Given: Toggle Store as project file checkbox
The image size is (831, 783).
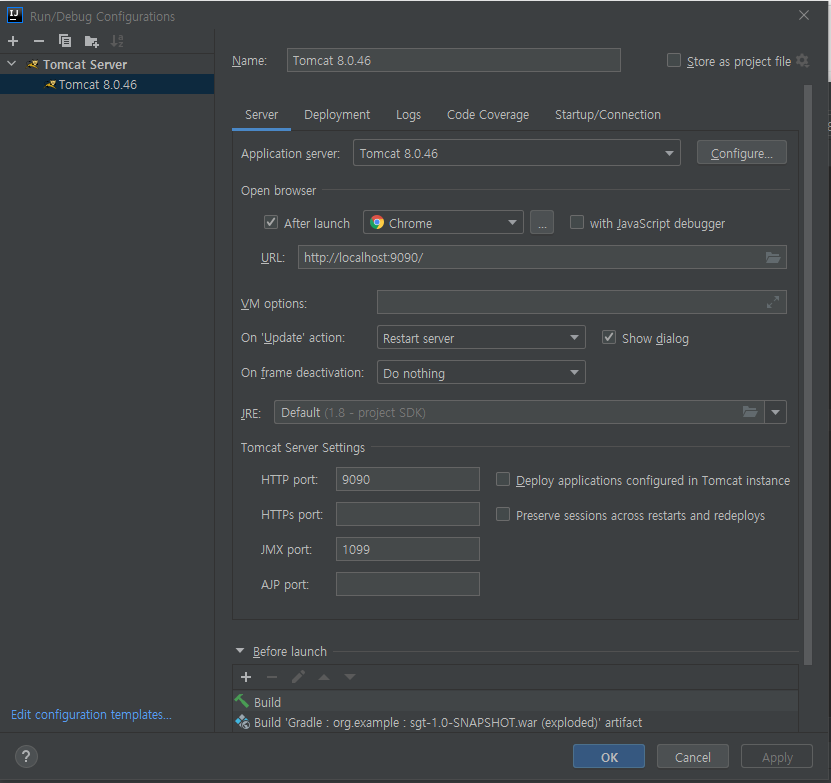Looking at the screenshot, I should tap(674, 60).
